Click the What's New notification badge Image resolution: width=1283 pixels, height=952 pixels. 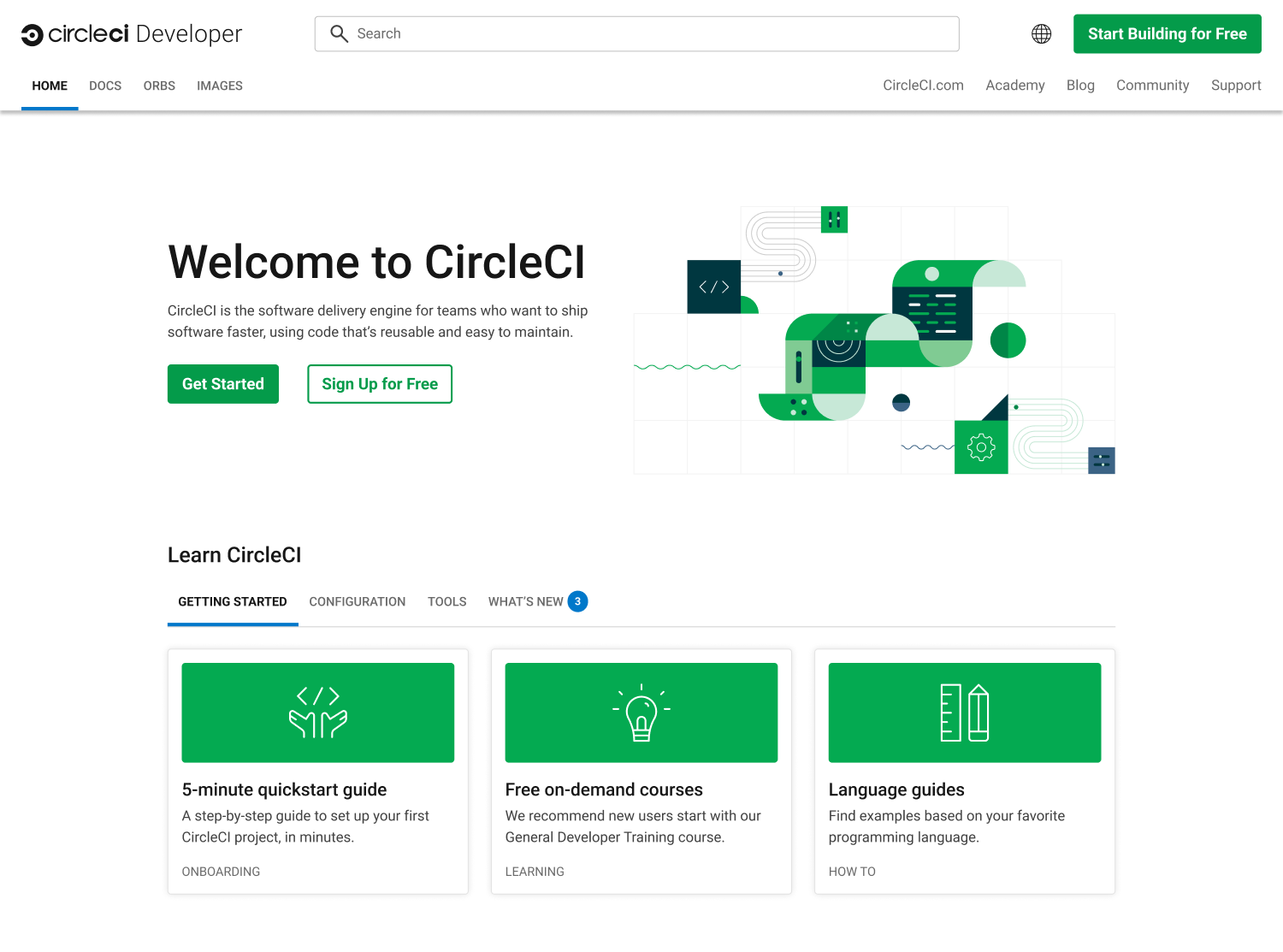[578, 601]
